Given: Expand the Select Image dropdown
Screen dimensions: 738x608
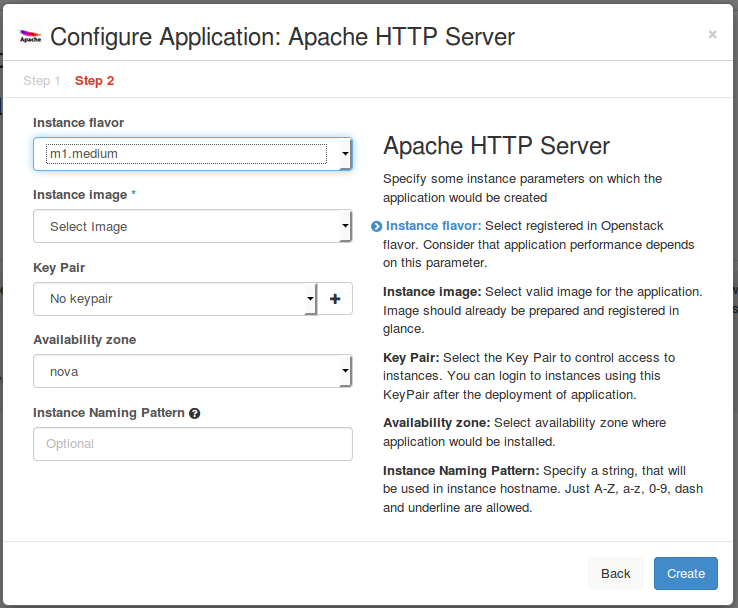Looking at the screenshot, I should (x=192, y=226).
